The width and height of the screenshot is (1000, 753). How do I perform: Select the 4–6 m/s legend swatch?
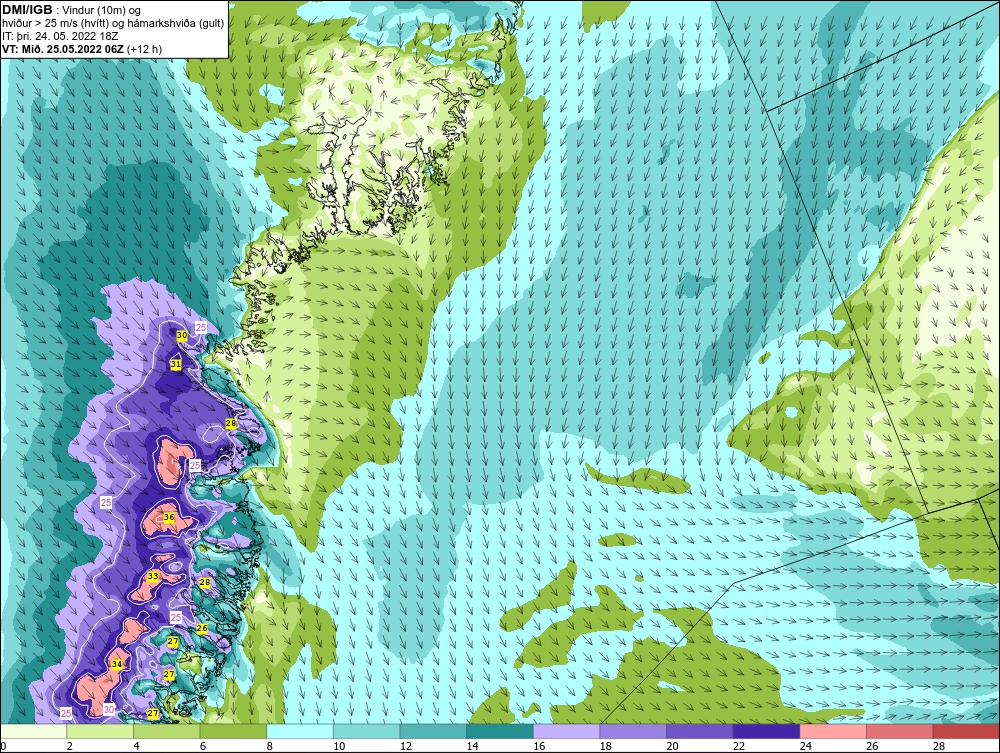(166, 731)
